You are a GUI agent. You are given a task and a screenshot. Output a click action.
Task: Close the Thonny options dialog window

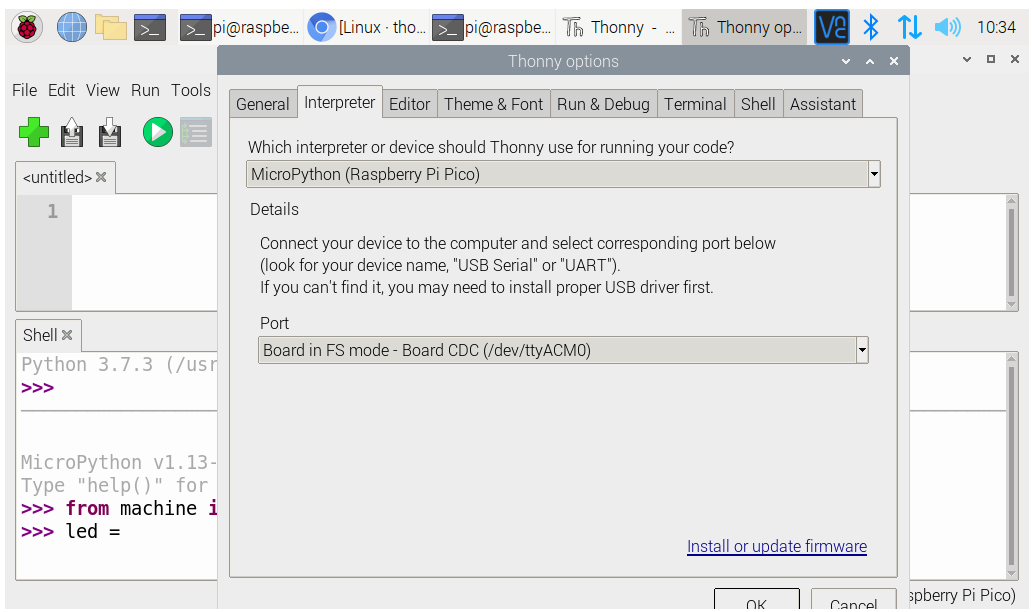pyautogui.click(x=894, y=61)
